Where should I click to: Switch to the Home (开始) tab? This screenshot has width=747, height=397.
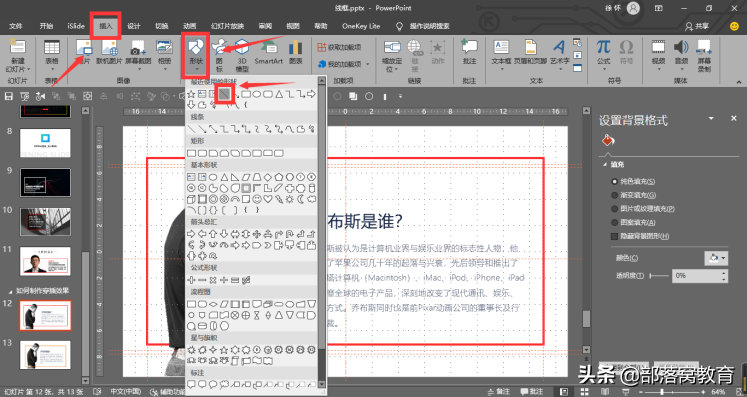46,26
